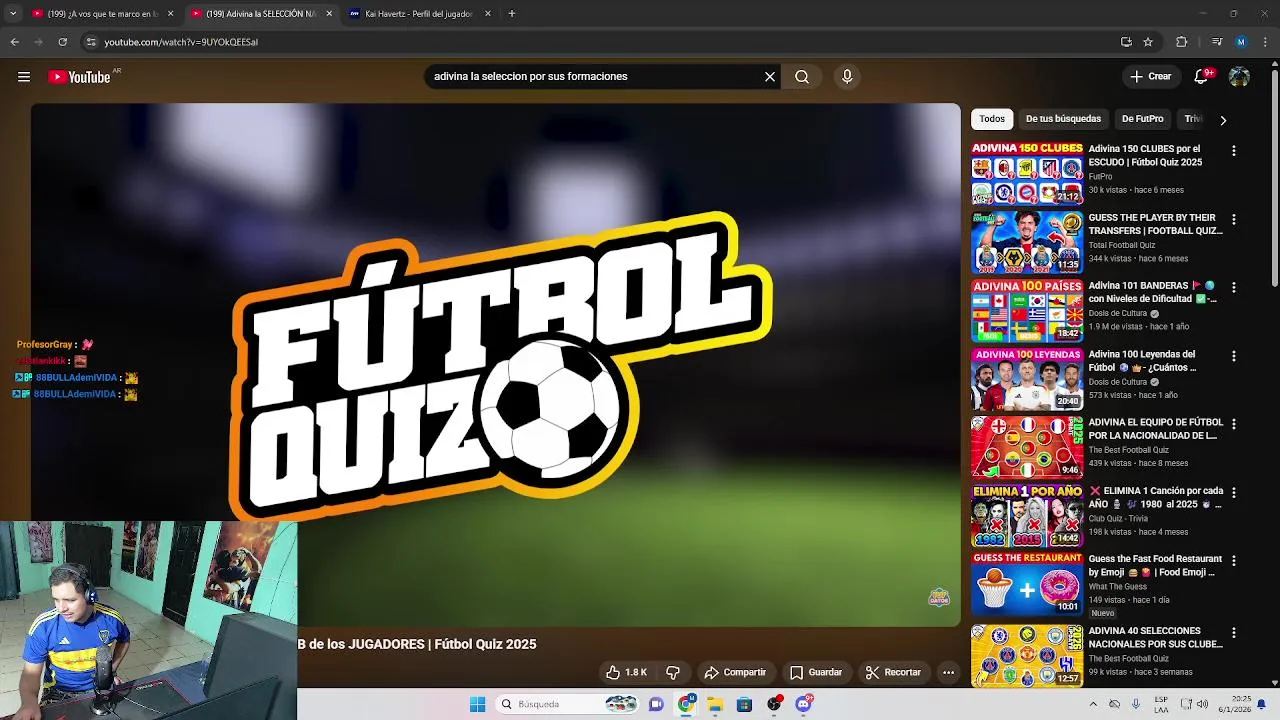
Task: Go to the YouTube home logo
Action: pyautogui.click(x=79, y=77)
